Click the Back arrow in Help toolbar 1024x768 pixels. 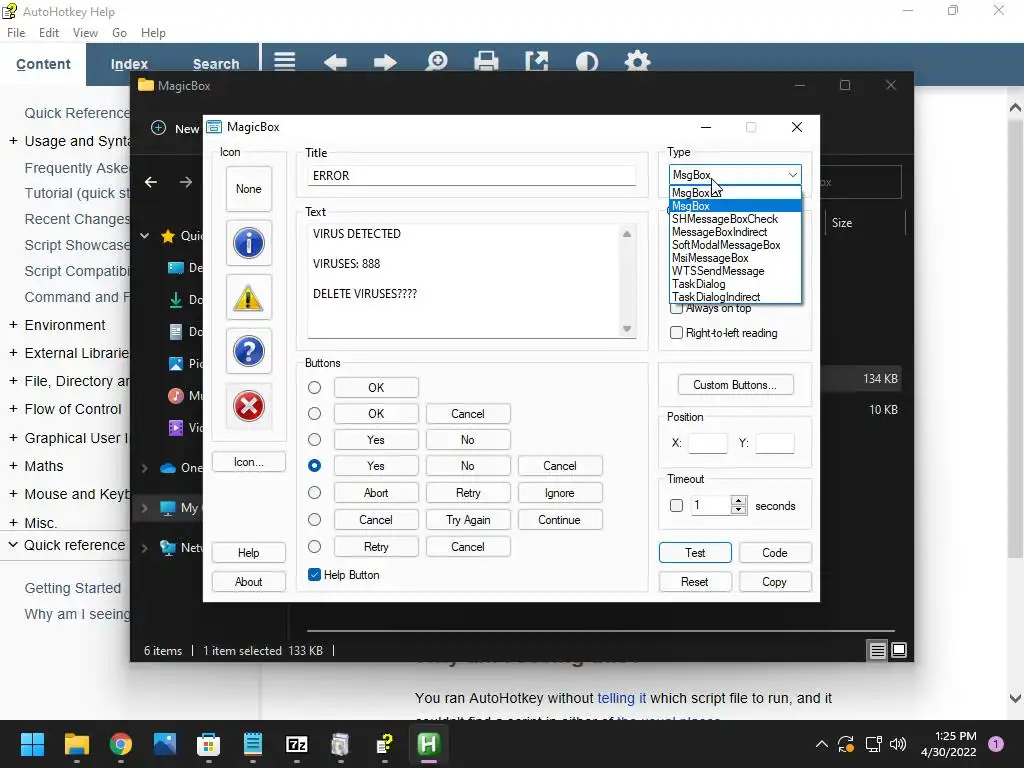[335, 63]
